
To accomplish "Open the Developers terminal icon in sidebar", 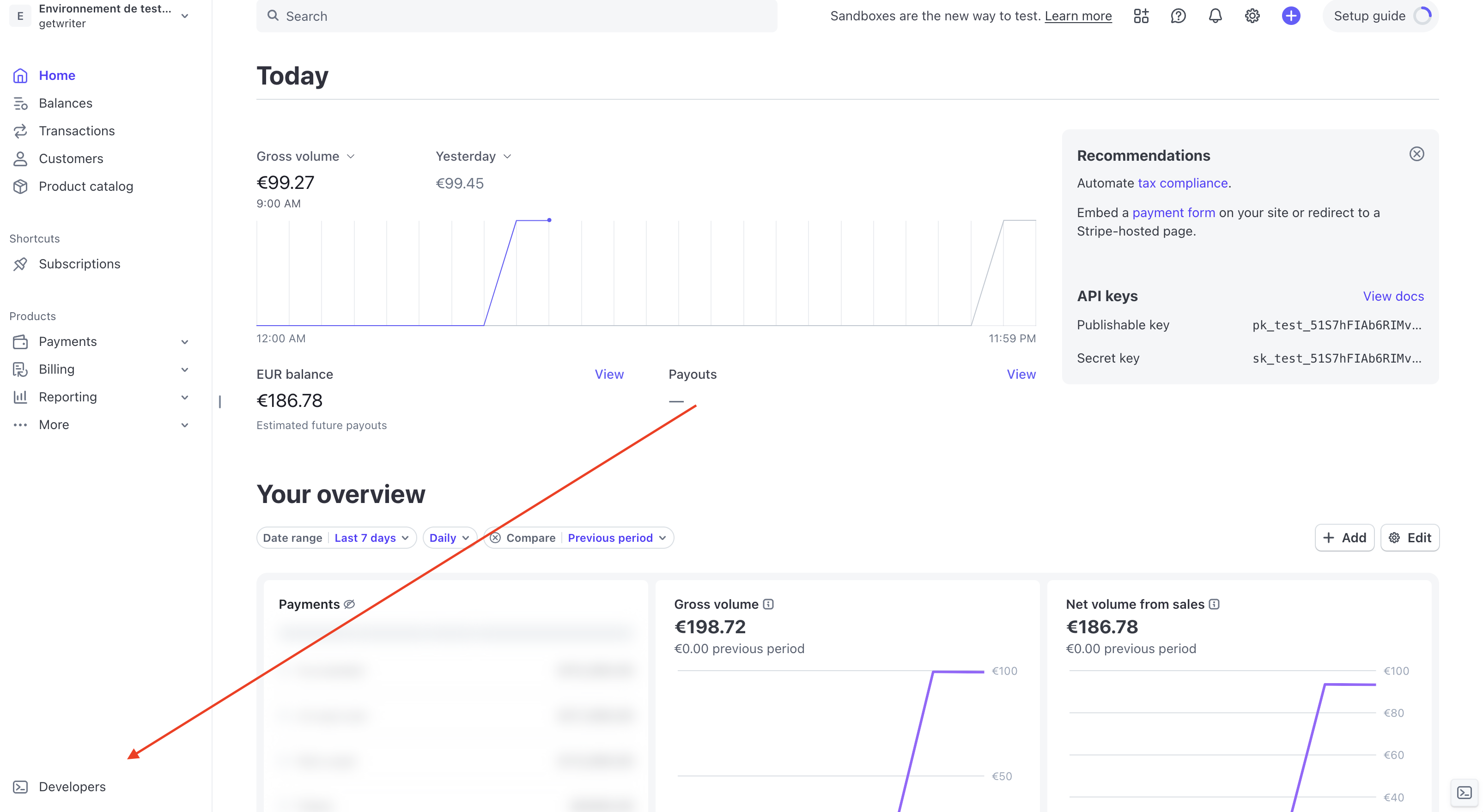I will tap(20, 787).
